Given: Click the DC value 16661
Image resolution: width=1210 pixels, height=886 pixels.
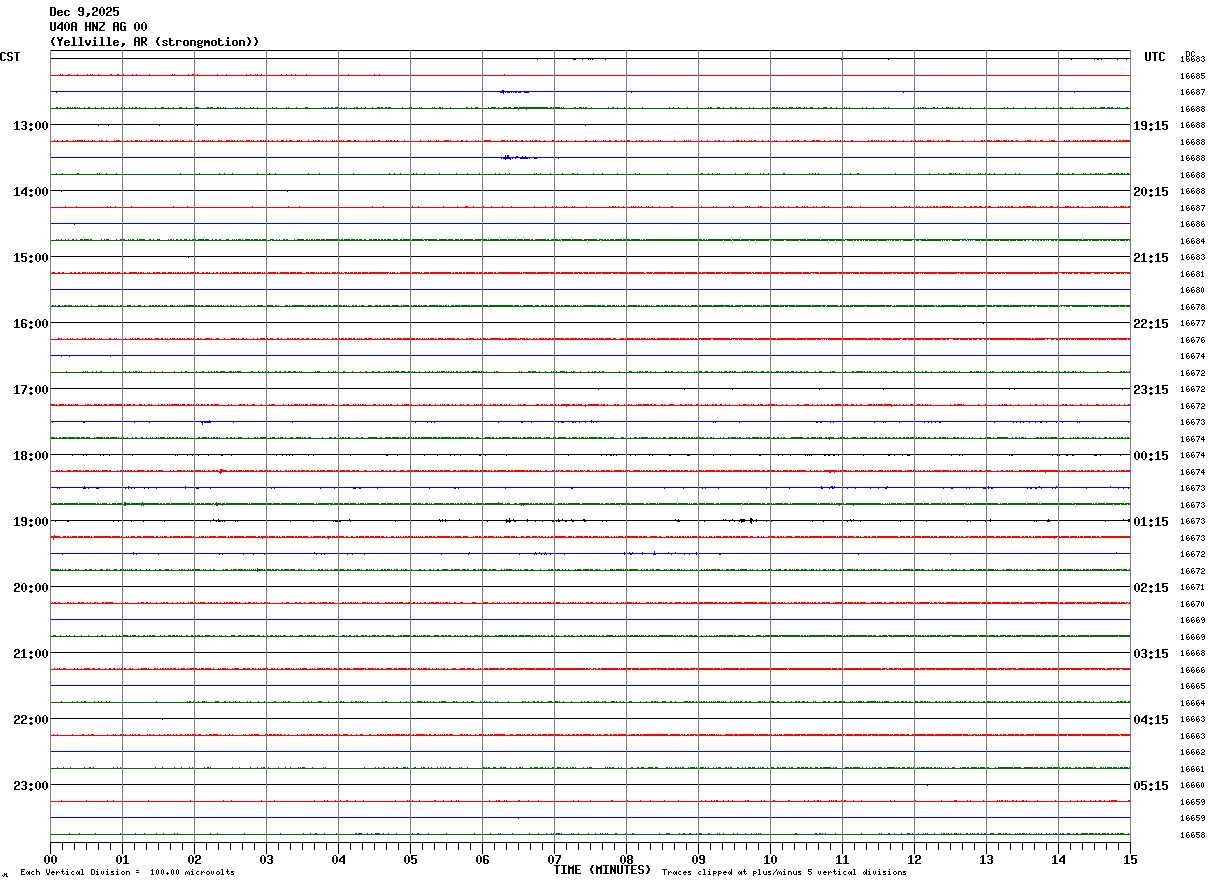Looking at the screenshot, I should (1192, 769).
